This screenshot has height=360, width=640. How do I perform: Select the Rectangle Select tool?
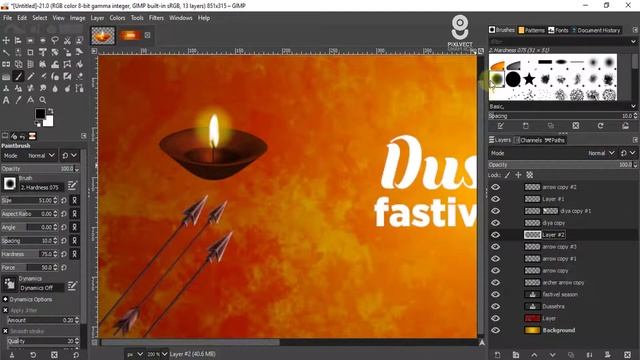tap(30, 40)
